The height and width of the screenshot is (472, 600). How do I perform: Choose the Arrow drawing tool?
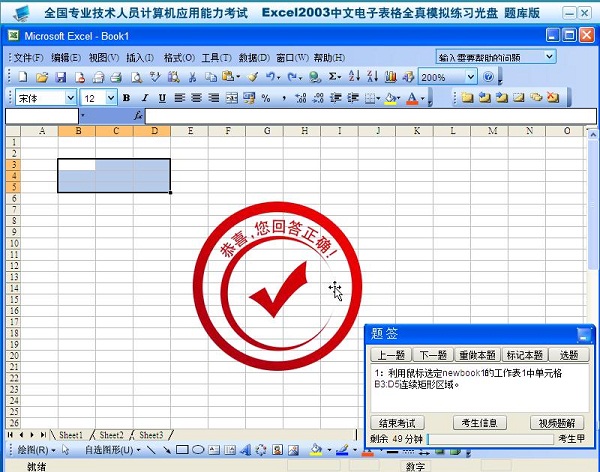click(x=167, y=450)
